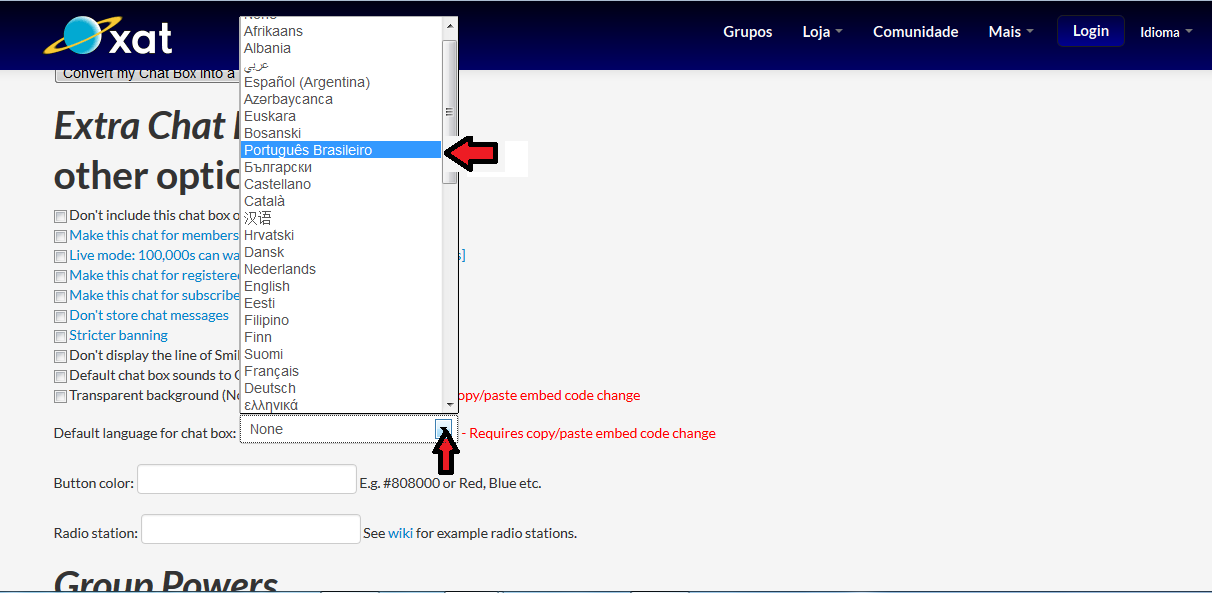Select Nederlands language option
This screenshot has height=593, width=1212.
[341, 269]
